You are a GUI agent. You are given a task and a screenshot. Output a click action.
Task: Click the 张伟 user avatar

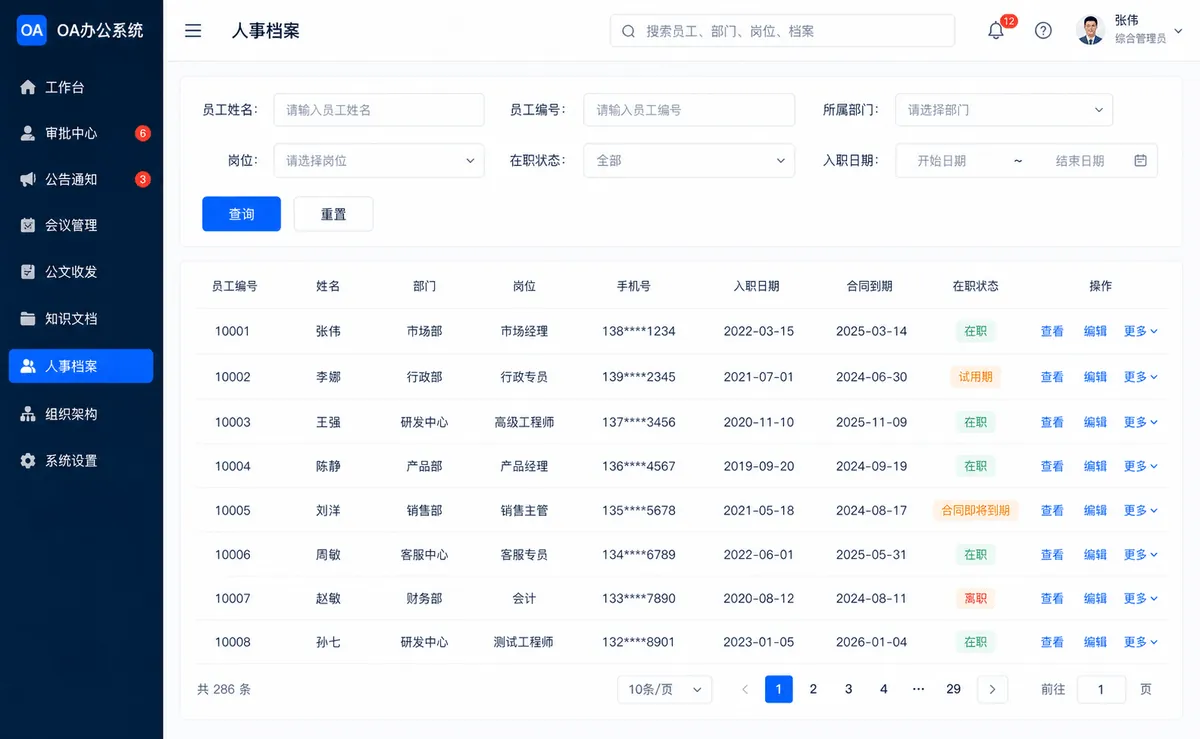pos(1090,31)
